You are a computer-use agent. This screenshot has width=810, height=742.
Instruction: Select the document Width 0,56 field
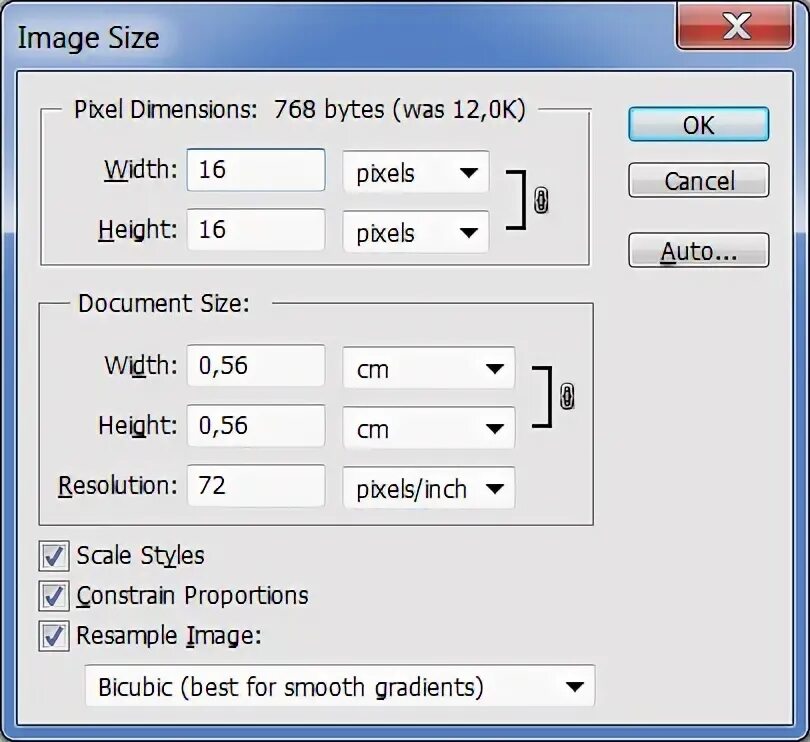pos(256,366)
